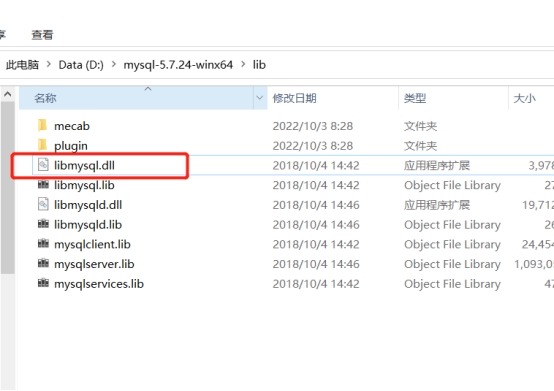Click the date of mysqlservices.lib row
Image resolution: width=554 pixels, height=391 pixels.
pyautogui.click(x=316, y=284)
